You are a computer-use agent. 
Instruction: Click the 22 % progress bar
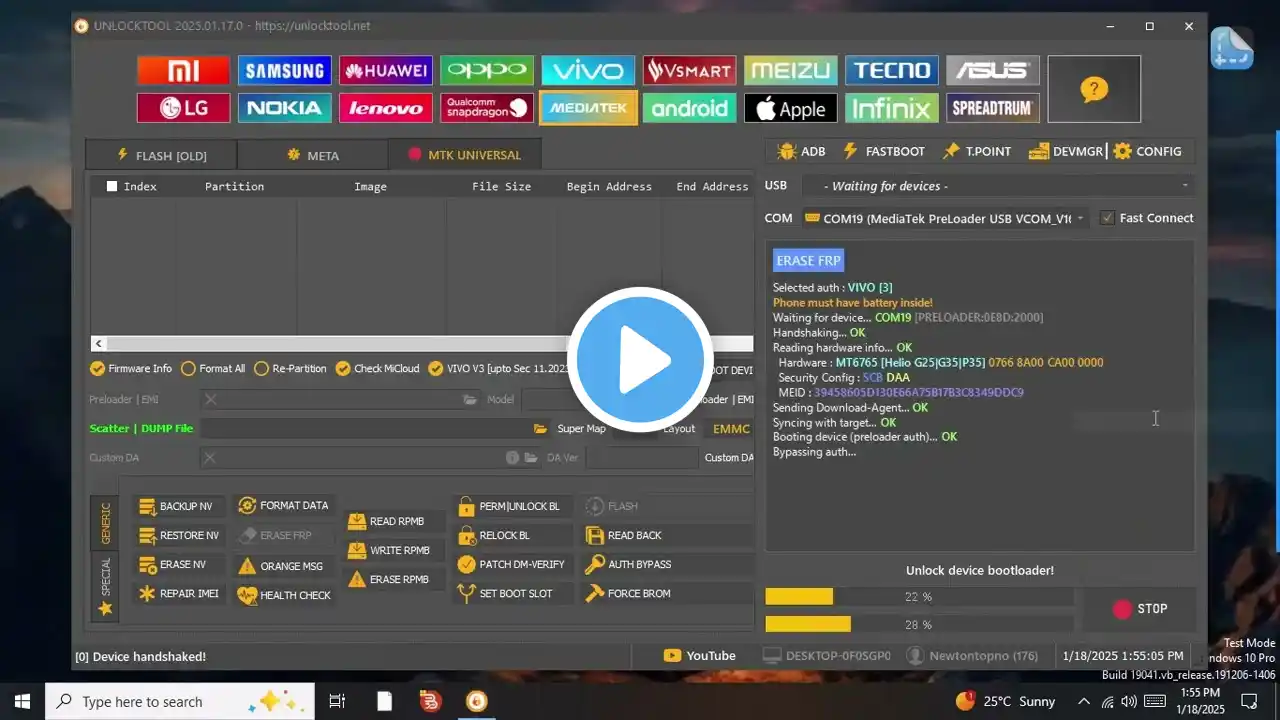click(919, 597)
